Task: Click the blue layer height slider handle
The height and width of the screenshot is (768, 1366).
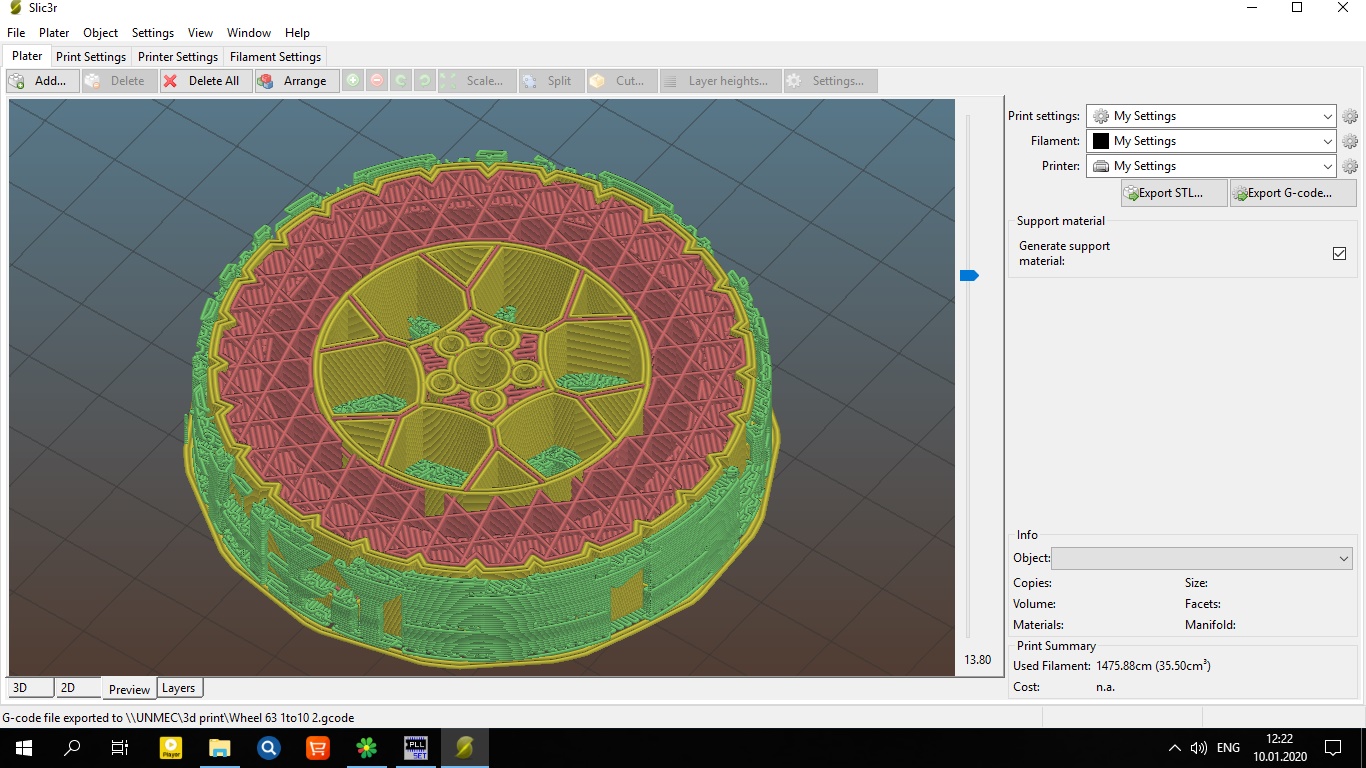Action: coord(969,275)
